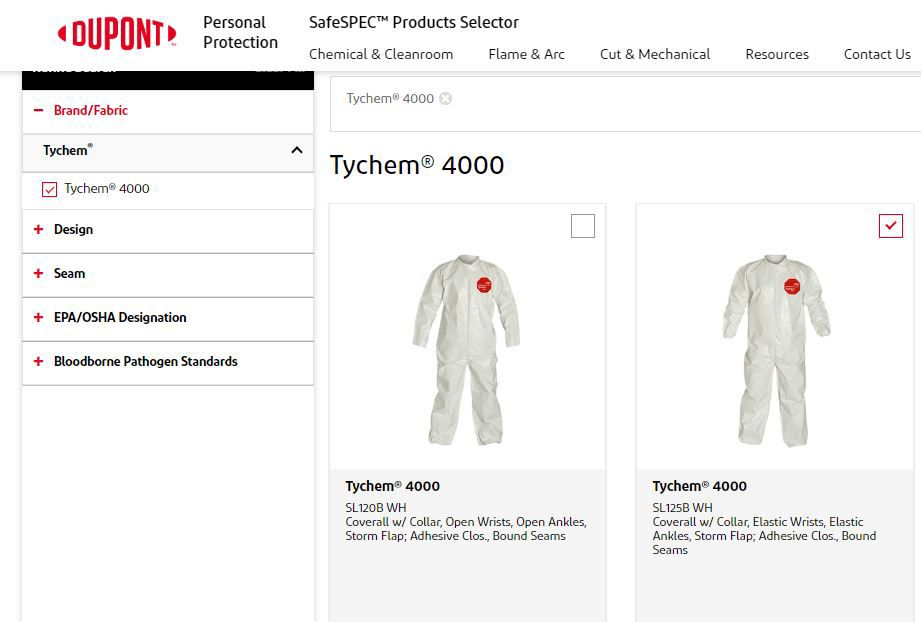Image resolution: width=921 pixels, height=622 pixels.
Task: Select the SL120B WH compare checkbox
Action: [582, 226]
